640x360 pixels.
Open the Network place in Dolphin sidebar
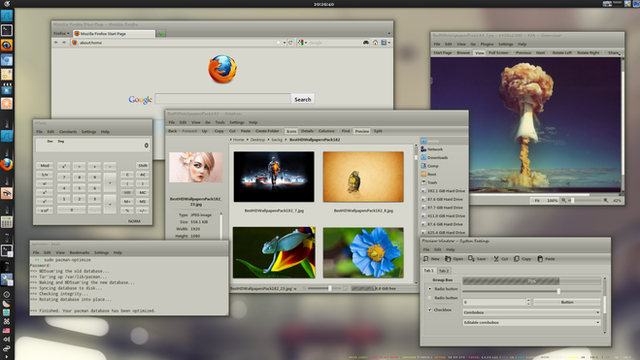click(x=444, y=149)
